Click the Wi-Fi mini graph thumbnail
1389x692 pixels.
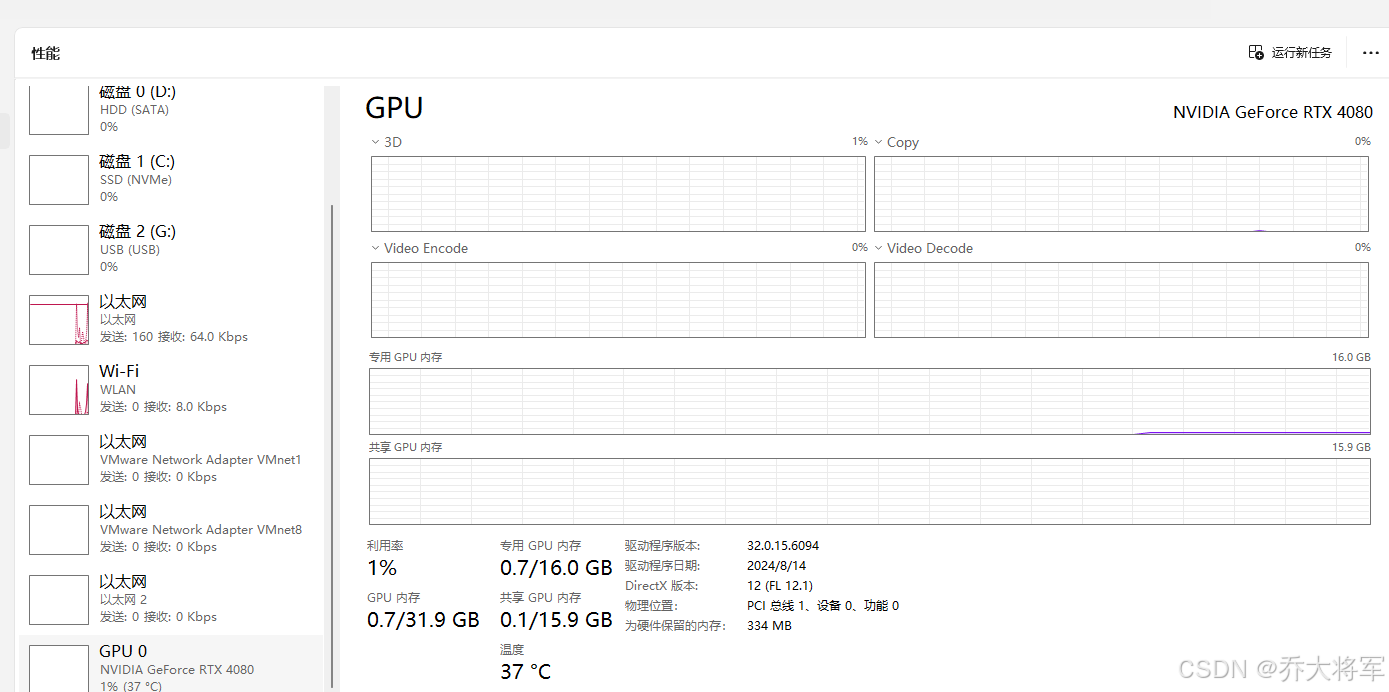pos(59,390)
